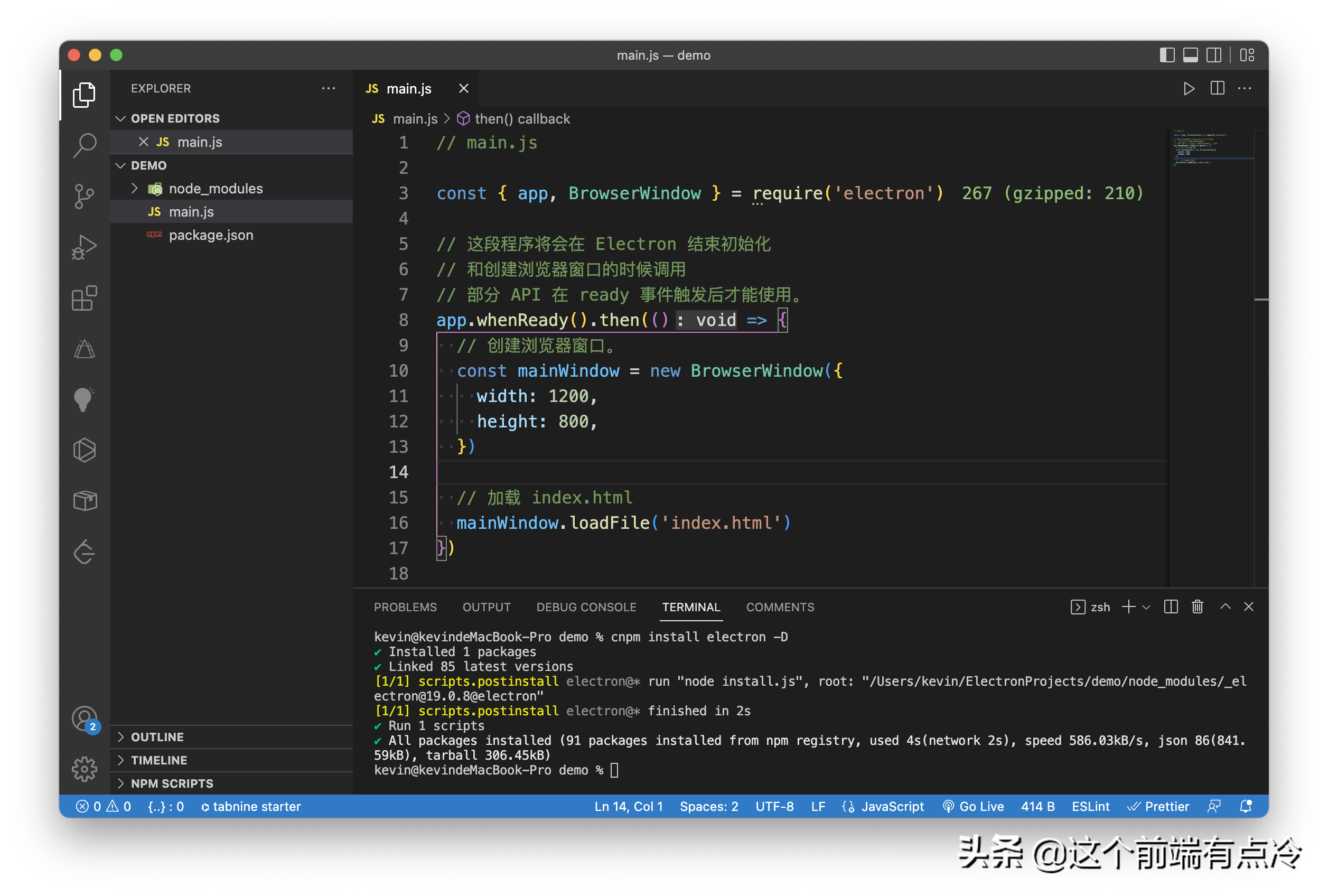Click the code minimap preview
1328x896 pixels.
(x=1211, y=147)
